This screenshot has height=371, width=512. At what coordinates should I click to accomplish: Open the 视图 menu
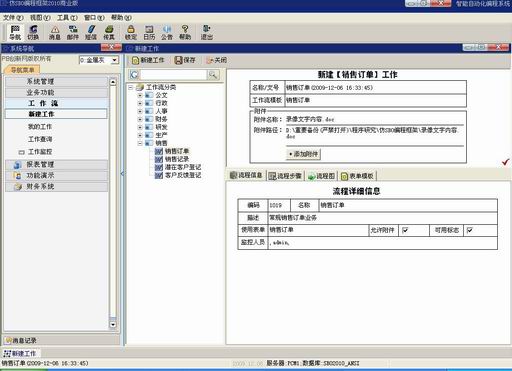pyautogui.click(x=40, y=17)
